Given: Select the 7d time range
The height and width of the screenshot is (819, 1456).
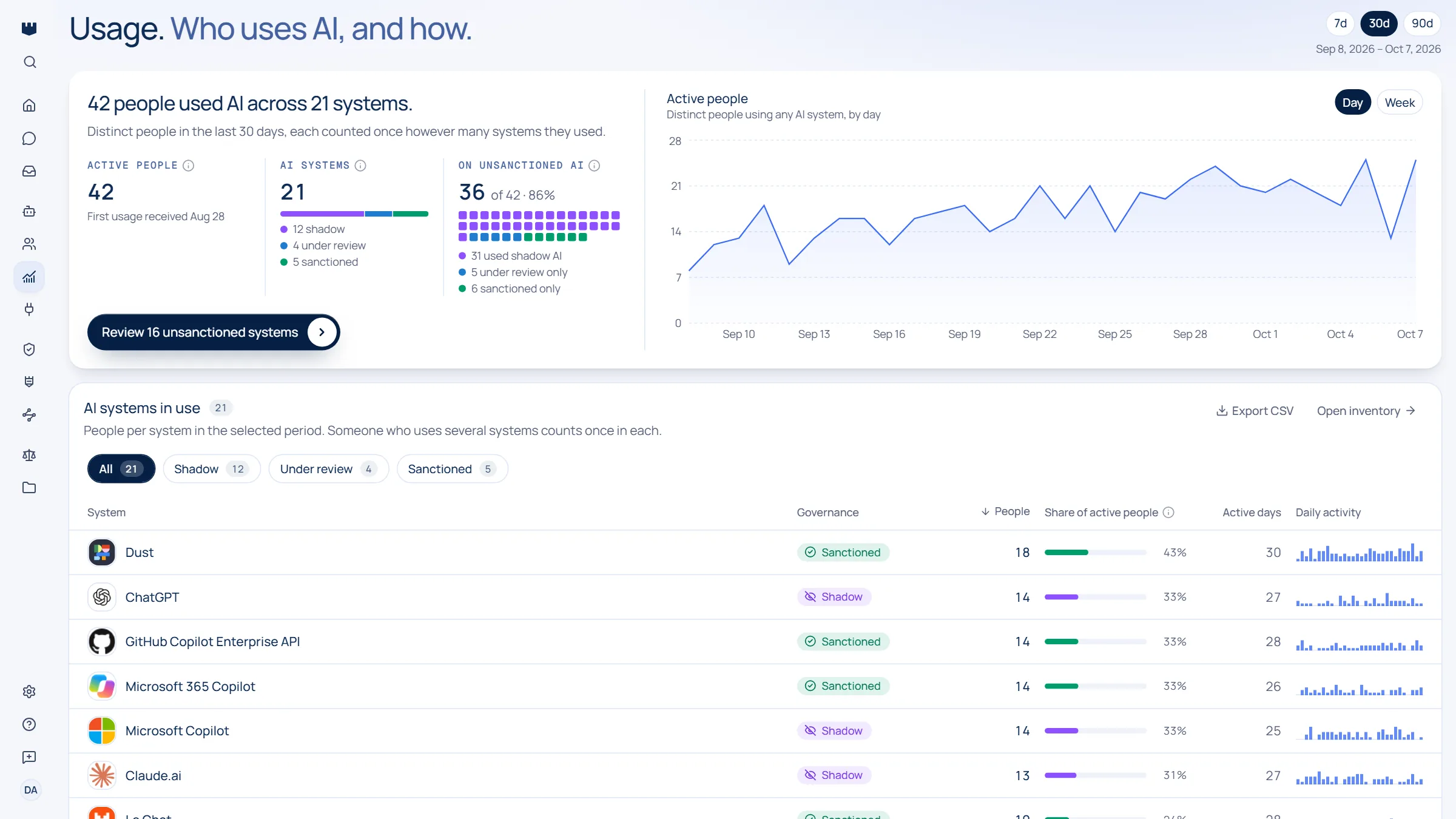Looking at the screenshot, I should click(x=1341, y=23).
